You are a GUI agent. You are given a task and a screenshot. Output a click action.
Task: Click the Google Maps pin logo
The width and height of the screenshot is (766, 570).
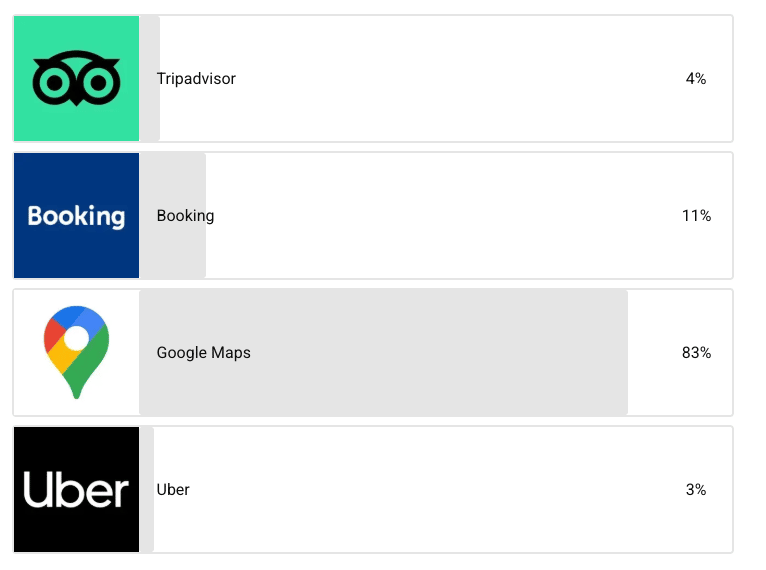point(76,352)
